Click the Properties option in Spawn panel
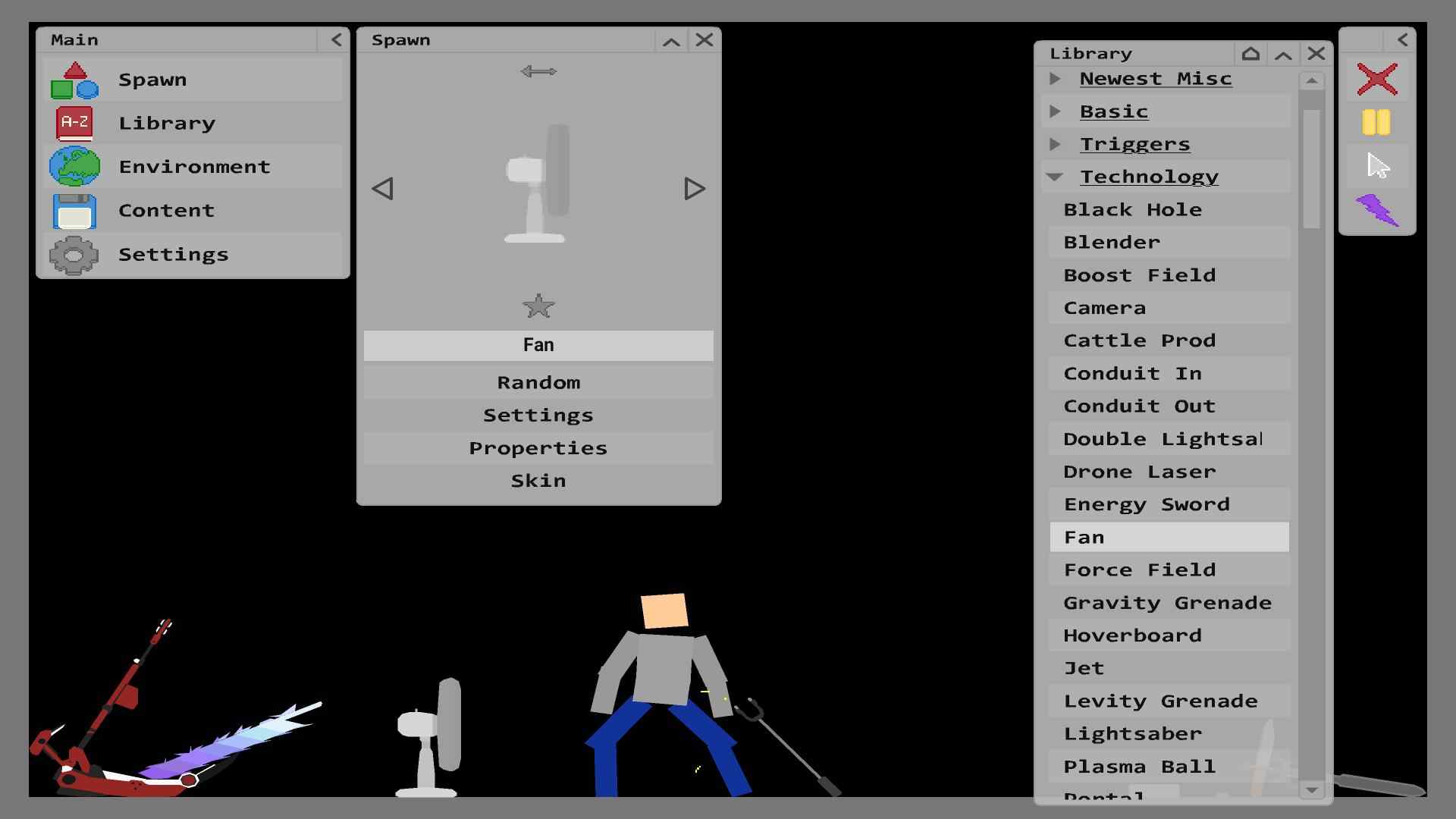 pyautogui.click(x=538, y=447)
